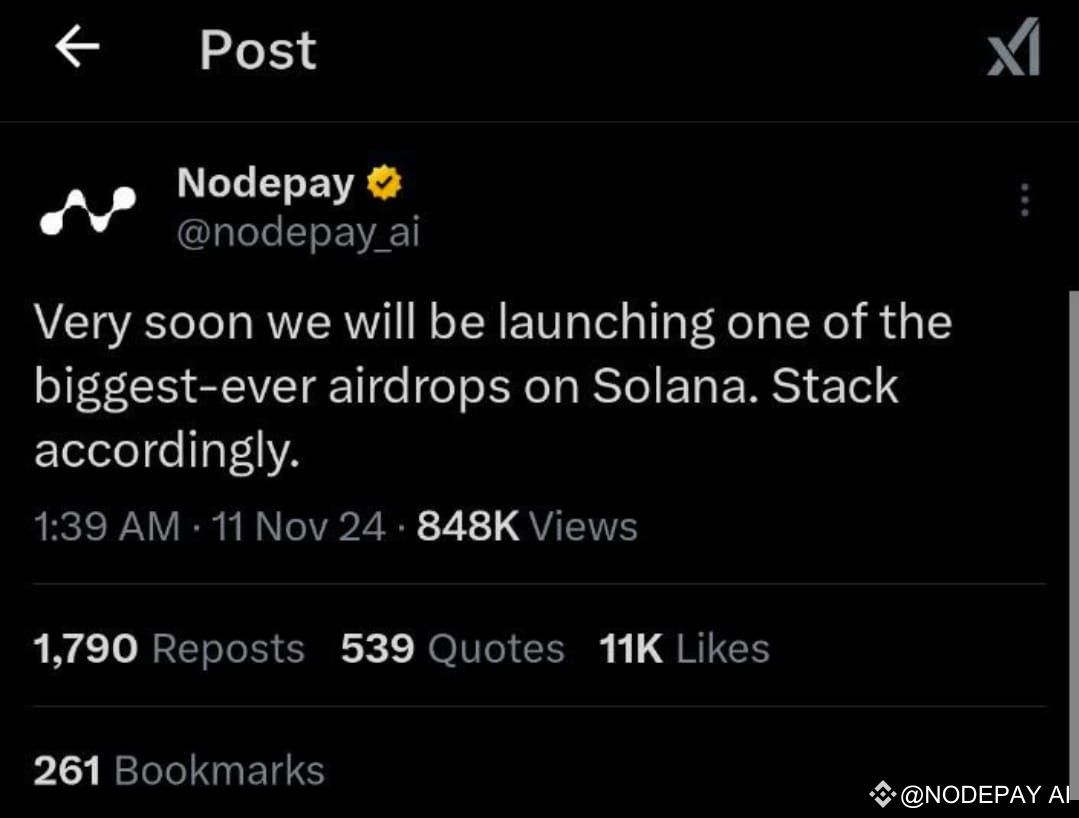Click the gold verified badge
Image resolution: width=1079 pixels, height=818 pixels.
384,183
